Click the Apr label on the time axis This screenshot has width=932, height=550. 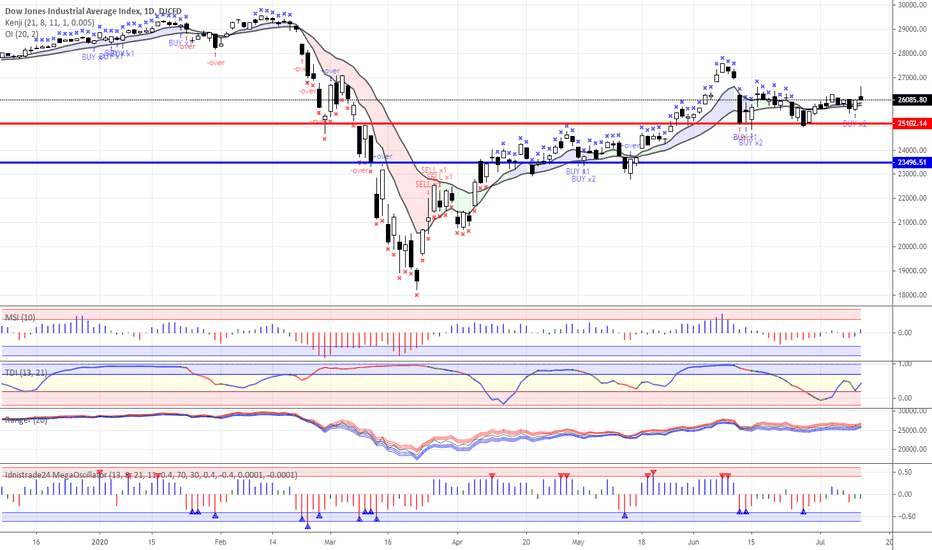coord(457,542)
